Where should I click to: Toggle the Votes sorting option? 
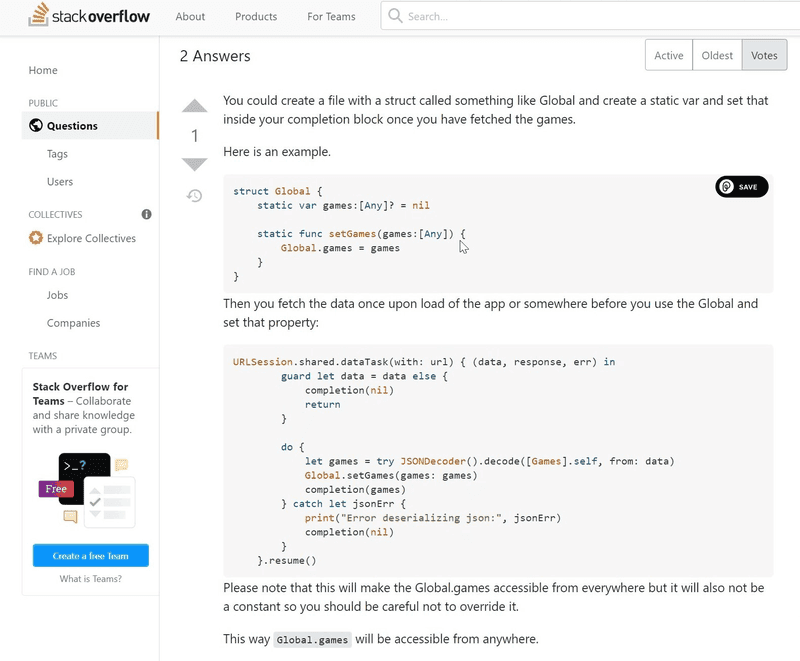click(x=763, y=55)
